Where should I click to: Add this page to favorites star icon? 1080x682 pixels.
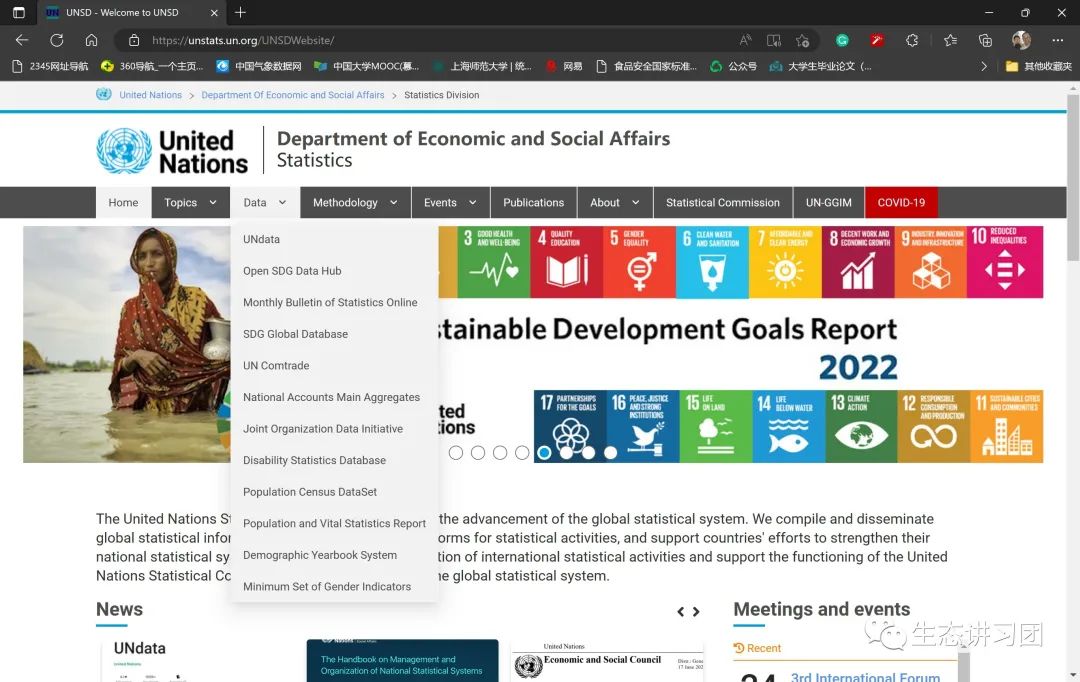[802, 40]
